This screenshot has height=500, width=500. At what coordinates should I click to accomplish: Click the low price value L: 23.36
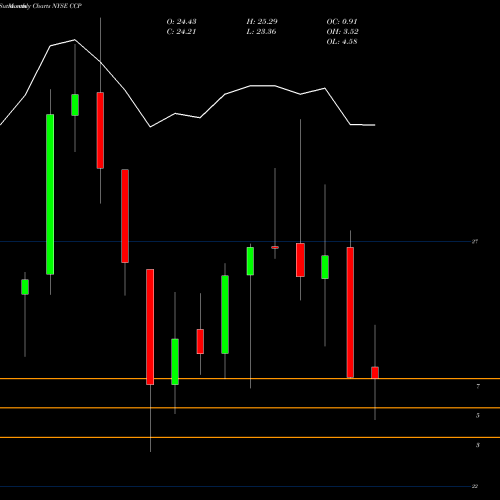261,32
